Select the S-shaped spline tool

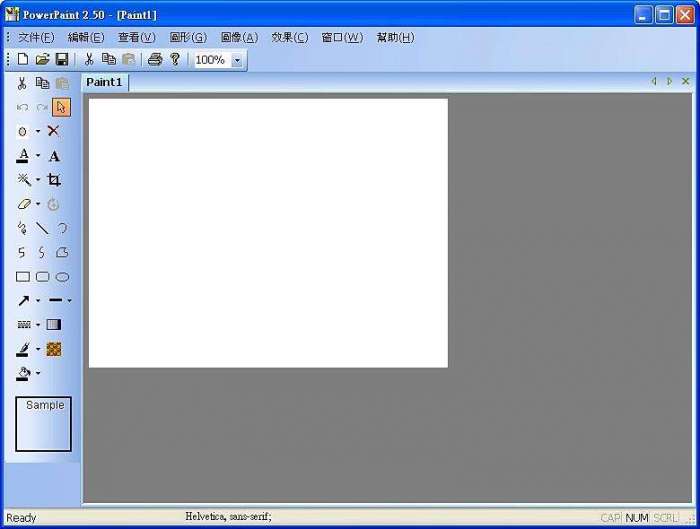[42, 252]
